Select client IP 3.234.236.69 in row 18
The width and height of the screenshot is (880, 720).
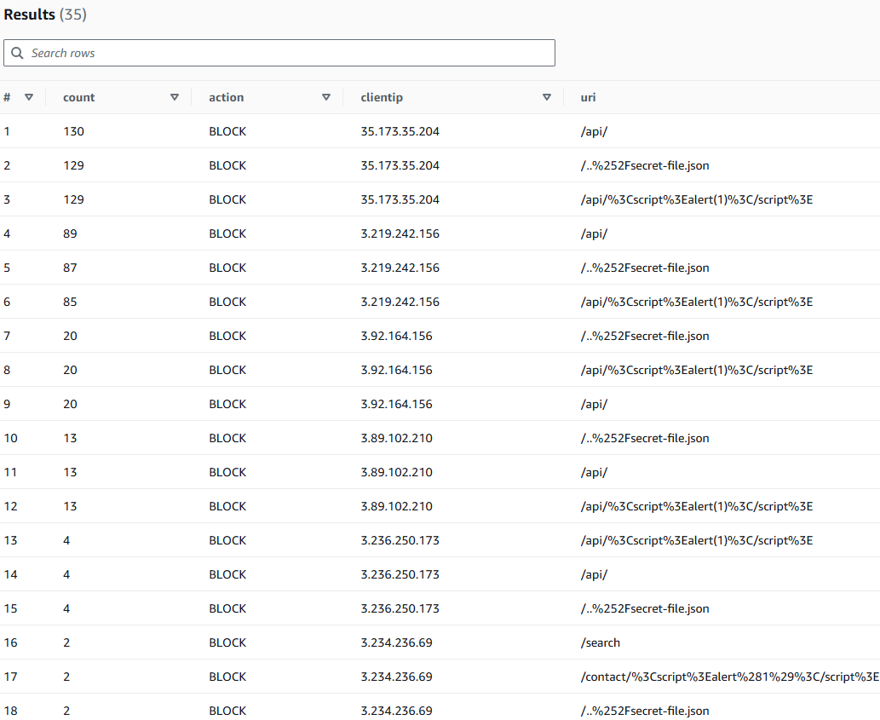coord(396,710)
